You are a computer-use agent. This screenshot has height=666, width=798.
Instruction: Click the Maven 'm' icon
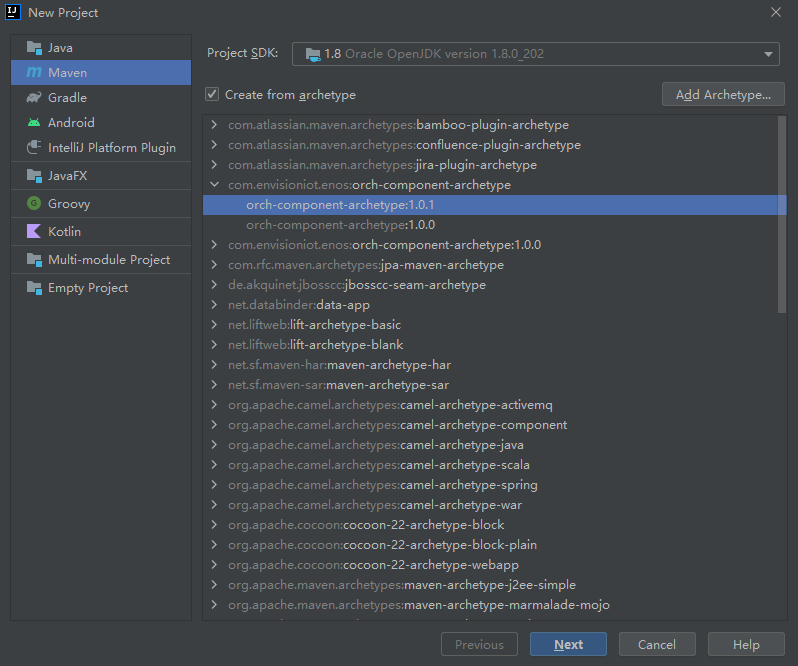[34, 73]
